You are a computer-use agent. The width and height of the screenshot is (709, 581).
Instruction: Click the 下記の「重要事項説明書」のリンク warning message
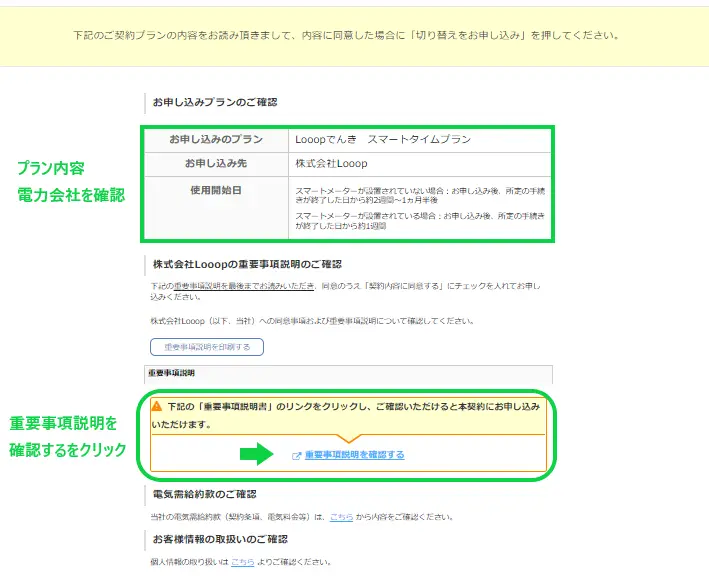pos(346,415)
